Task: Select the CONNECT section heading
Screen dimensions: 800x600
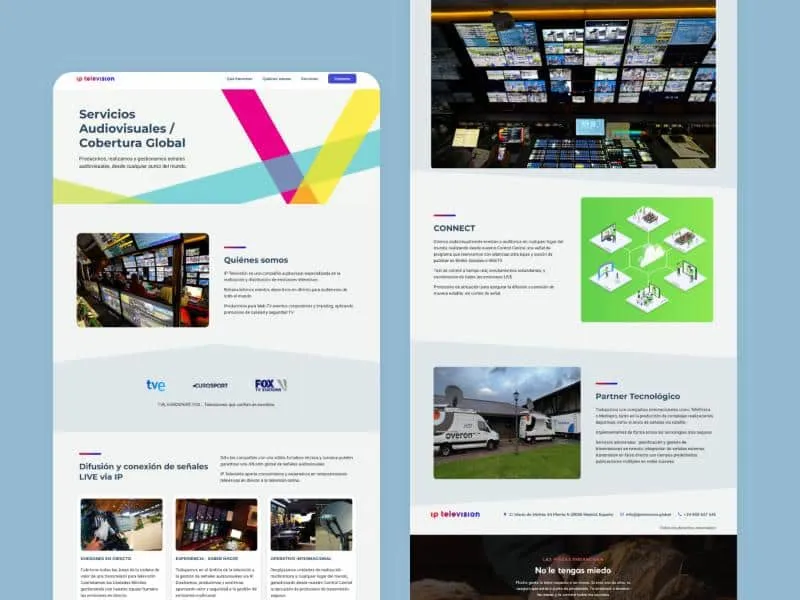Action: [454, 228]
